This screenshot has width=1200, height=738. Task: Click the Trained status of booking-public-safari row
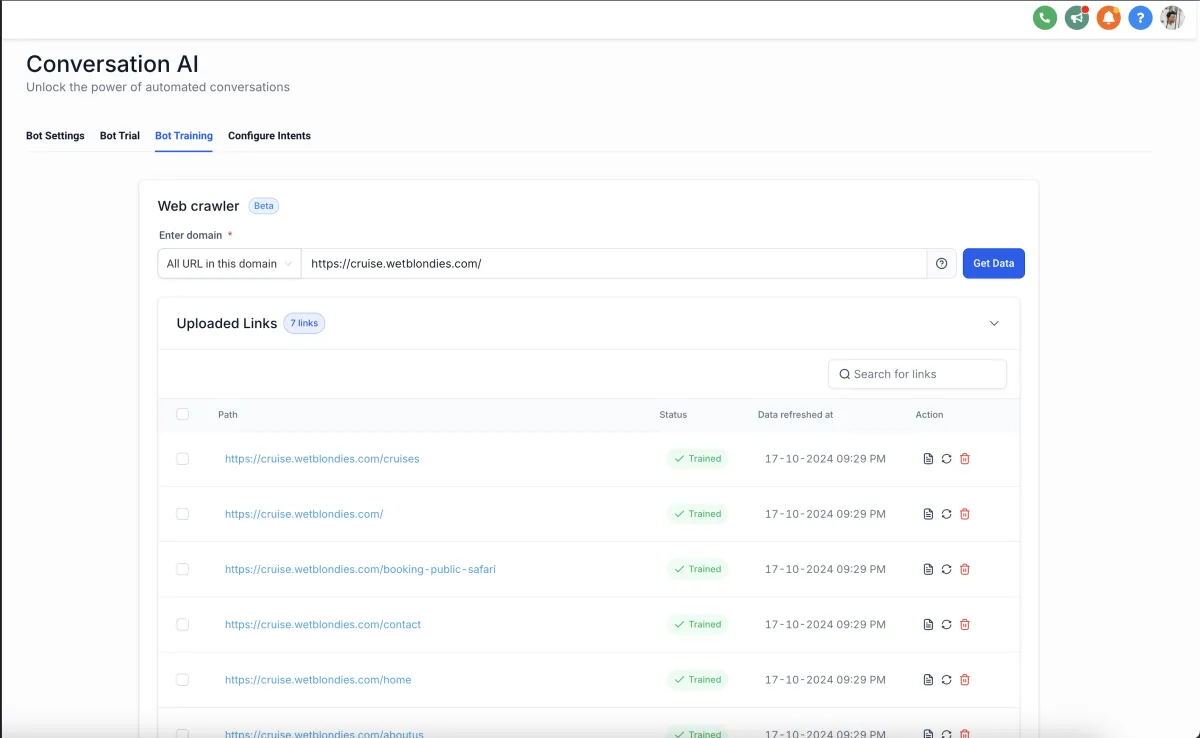[x=697, y=569]
